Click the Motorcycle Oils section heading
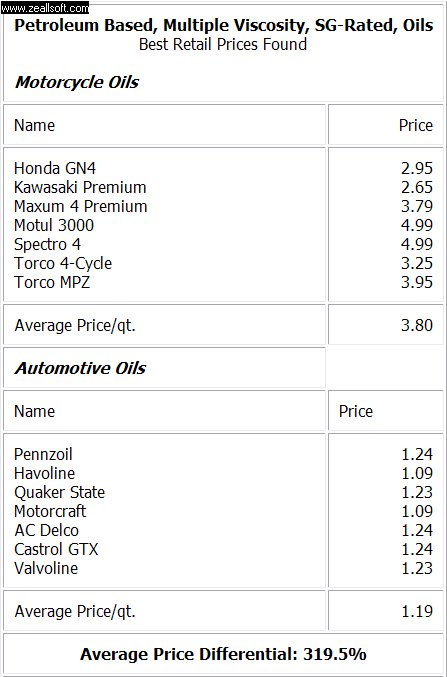This screenshot has height=677, width=447. tap(77, 82)
